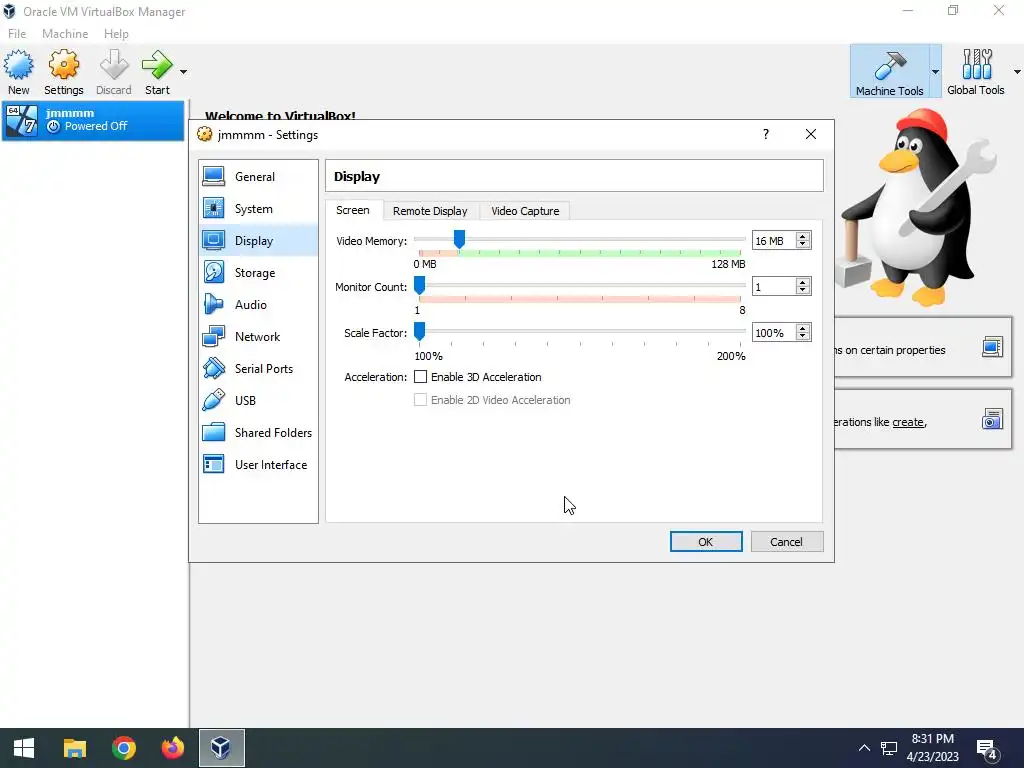Open the File menu
Image resolution: width=1024 pixels, height=768 pixels.
point(17,33)
